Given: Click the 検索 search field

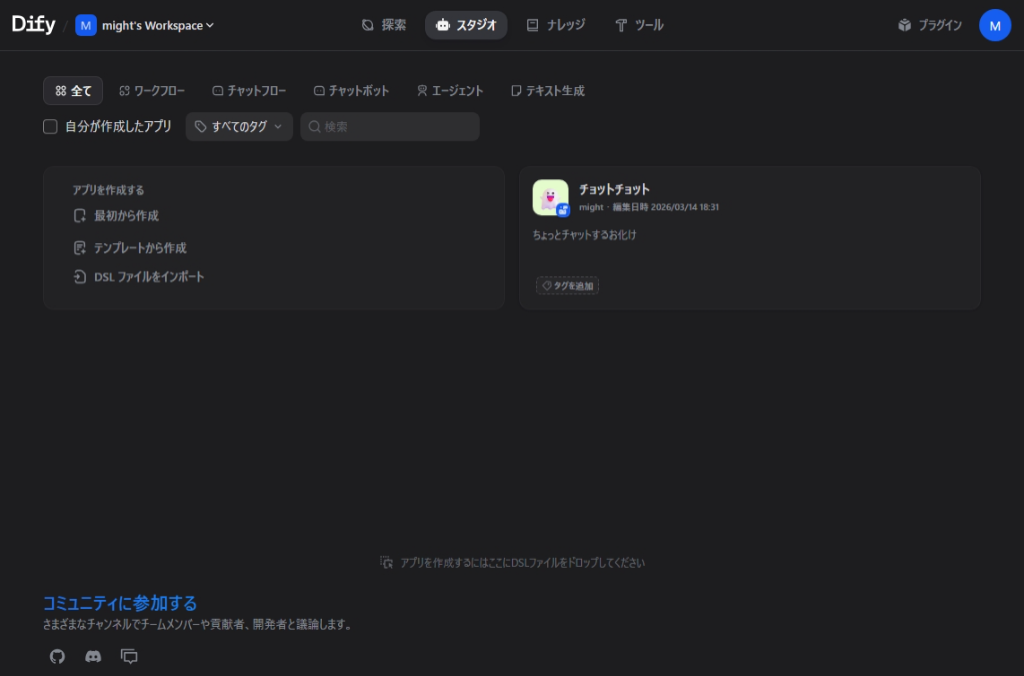Looking at the screenshot, I should pos(395,127).
